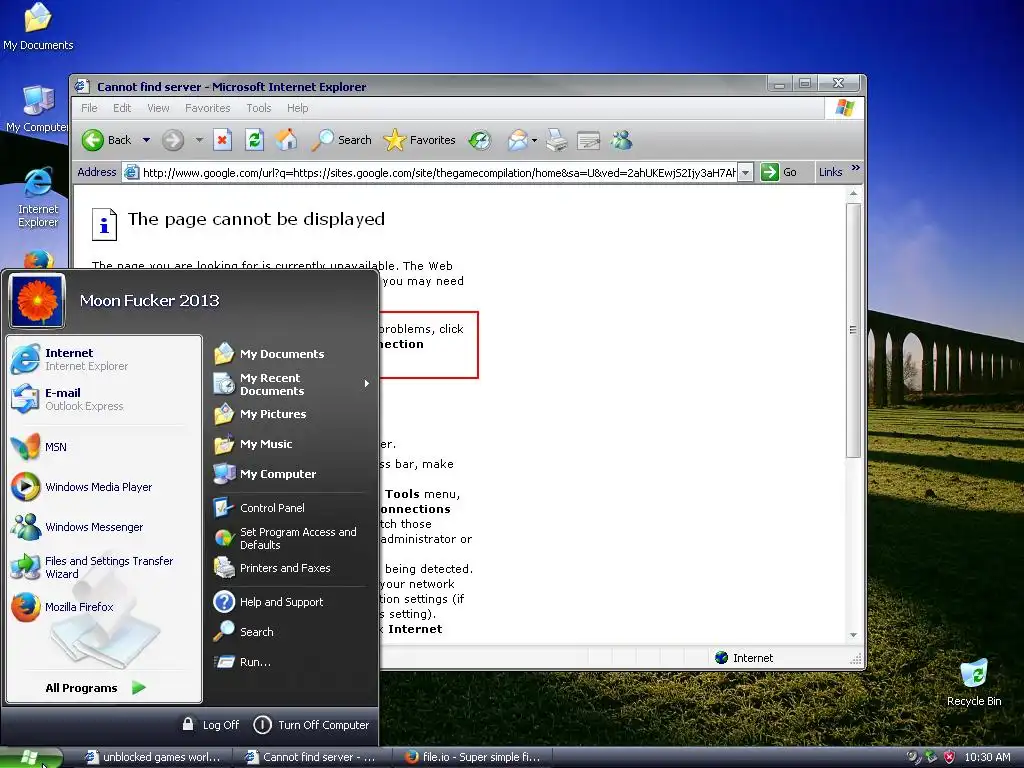Open the Tools menu

(259, 108)
